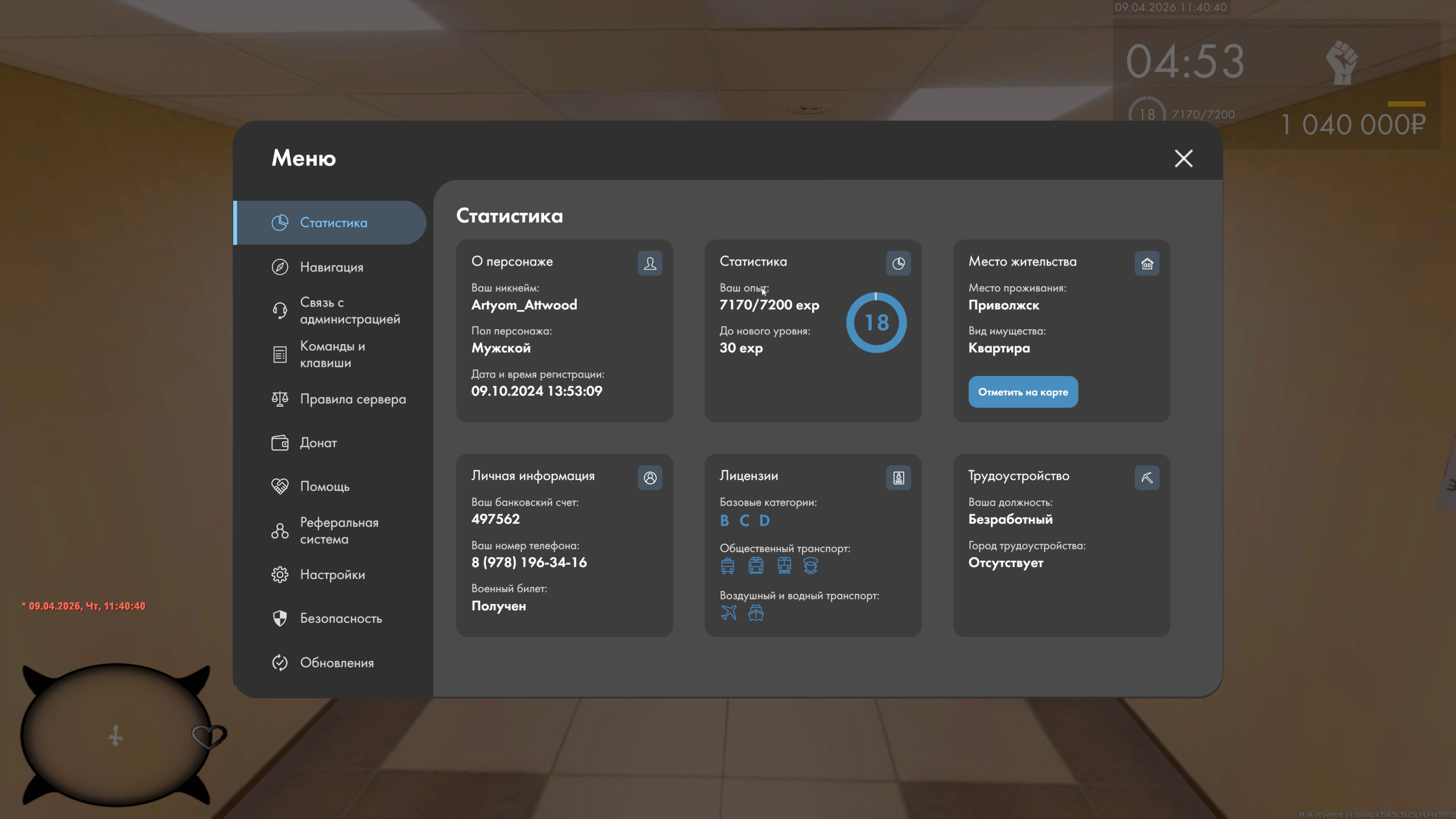Click the first public transport bus icon
The height and width of the screenshot is (819, 1456).
click(x=727, y=565)
